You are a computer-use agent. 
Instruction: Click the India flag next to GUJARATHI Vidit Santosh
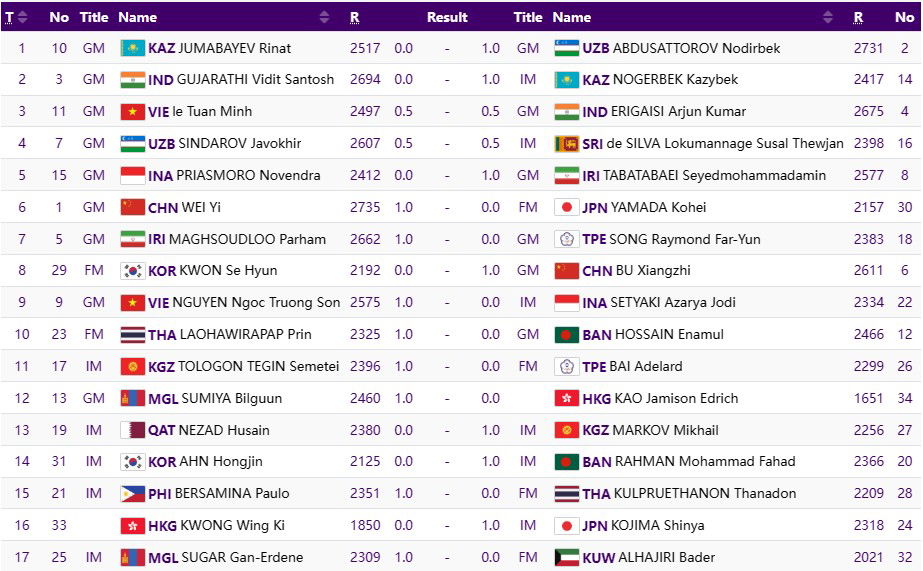pyautogui.click(x=132, y=80)
